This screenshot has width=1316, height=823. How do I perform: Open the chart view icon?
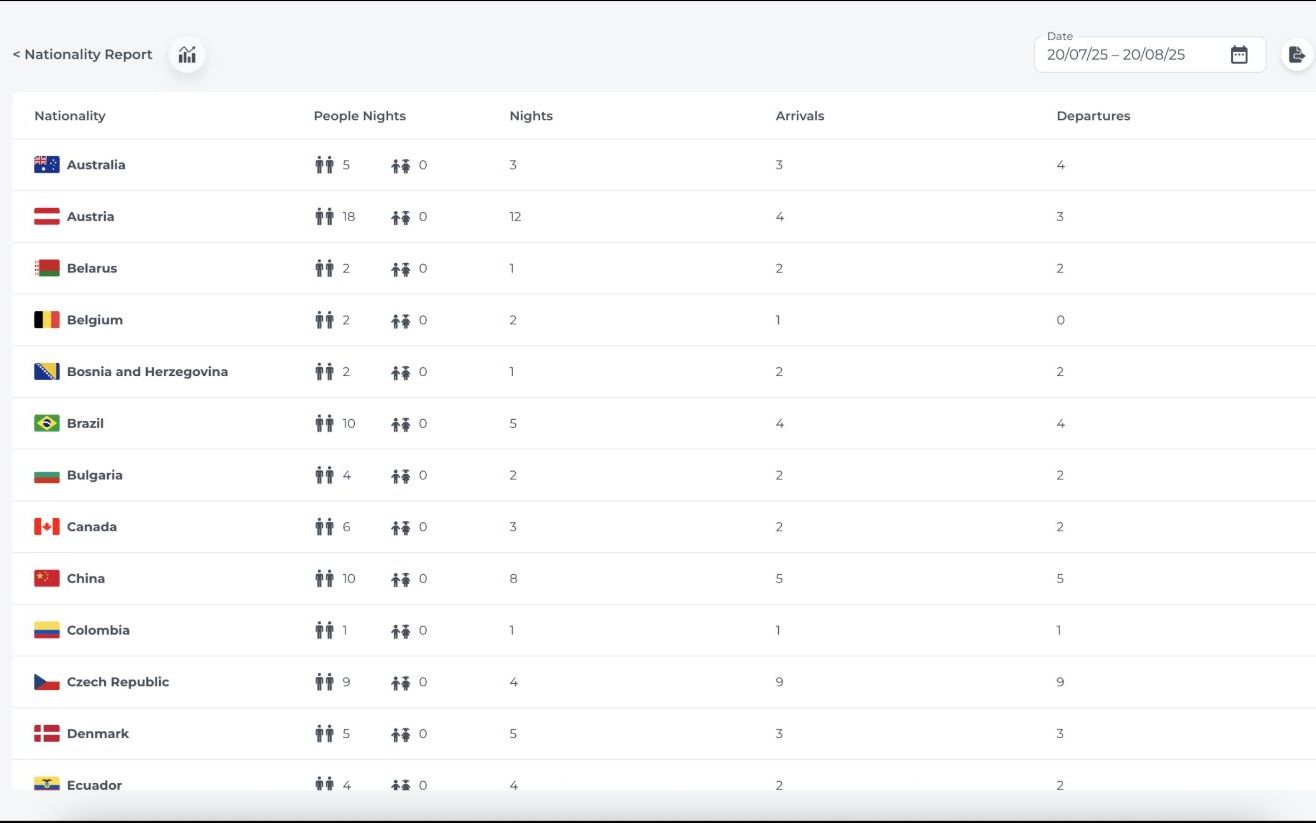(x=187, y=55)
